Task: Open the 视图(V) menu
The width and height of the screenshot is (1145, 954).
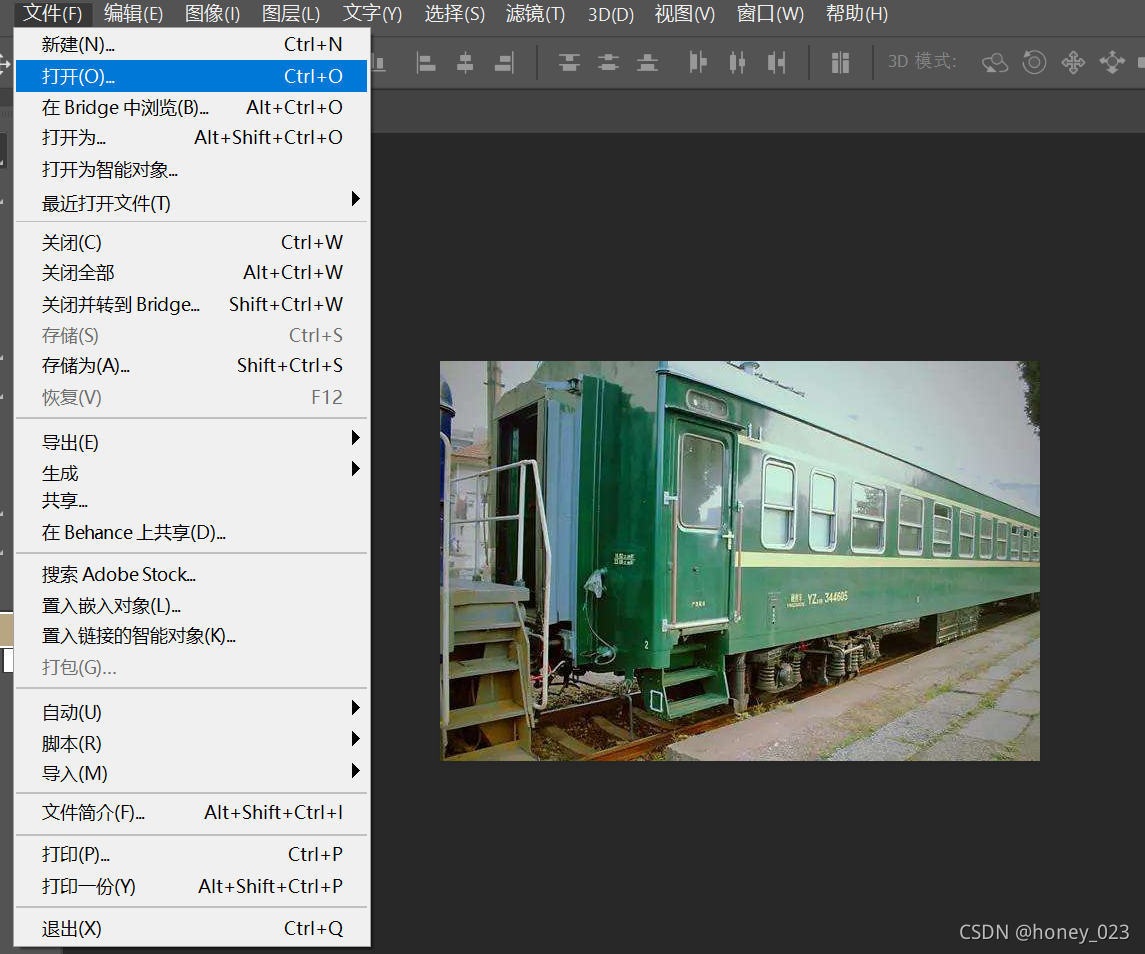Action: click(684, 14)
